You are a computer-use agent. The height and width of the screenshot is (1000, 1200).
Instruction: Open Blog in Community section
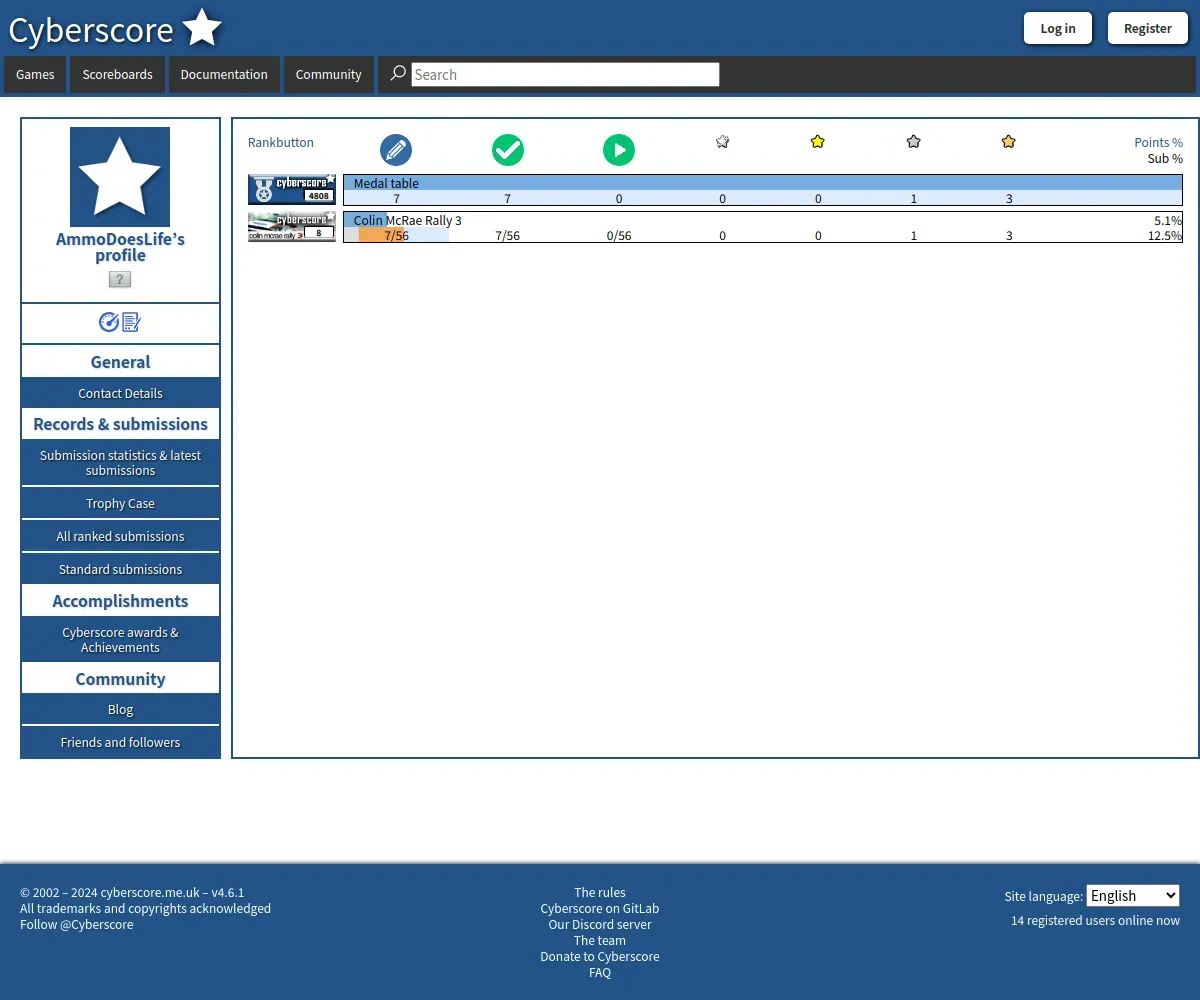(x=120, y=709)
